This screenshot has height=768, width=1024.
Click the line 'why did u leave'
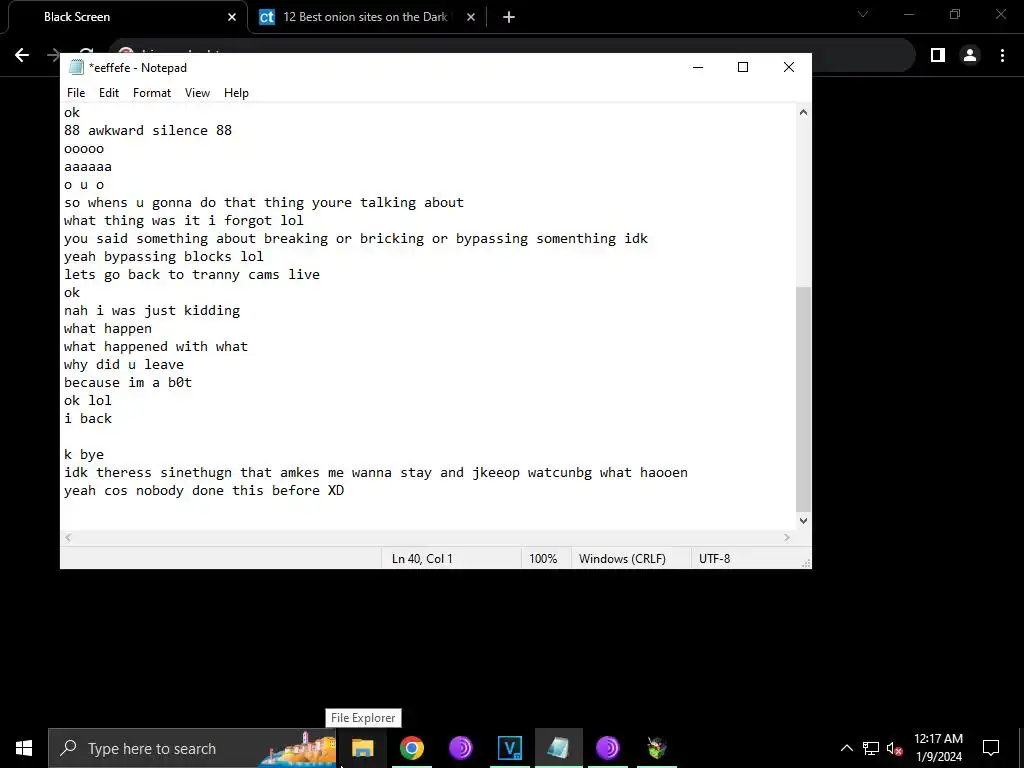(123, 364)
